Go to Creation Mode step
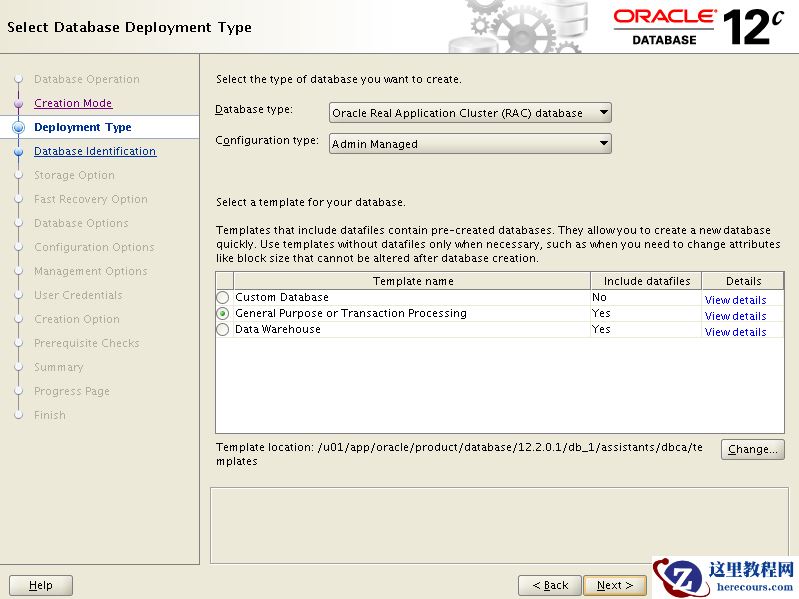The width and height of the screenshot is (799, 599). (x=73, y=103)
